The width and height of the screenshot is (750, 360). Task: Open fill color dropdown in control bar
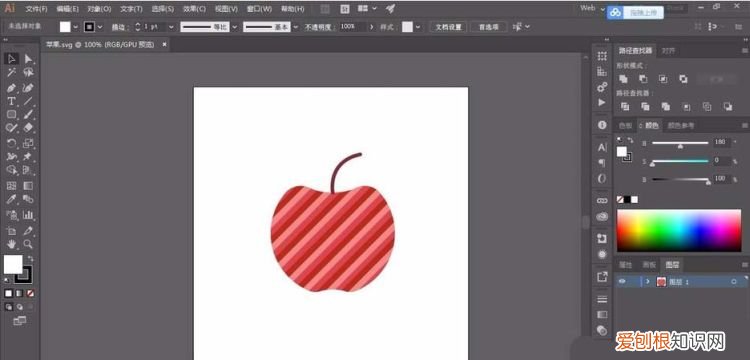click(76, 27)
